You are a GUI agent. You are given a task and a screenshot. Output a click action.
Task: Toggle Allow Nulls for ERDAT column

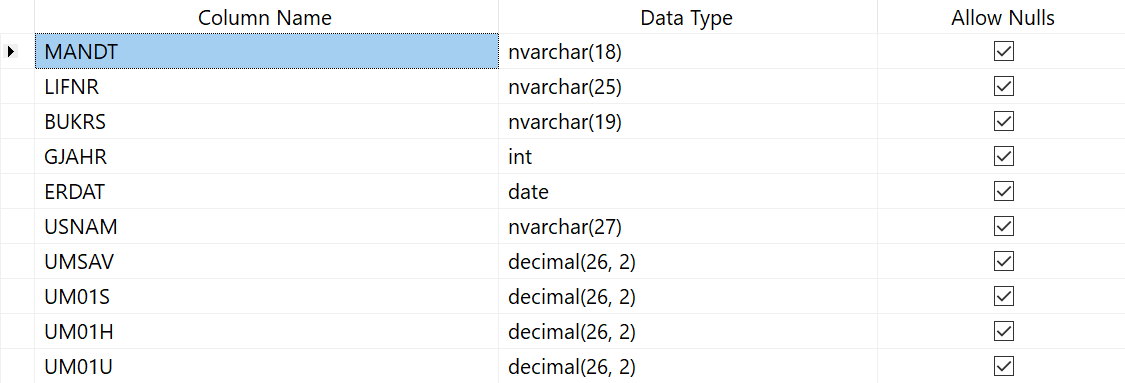[1003, 192]
